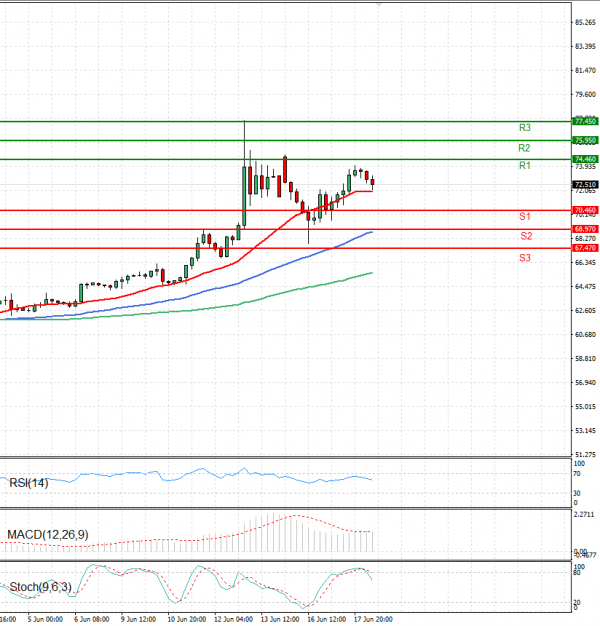Click the 5 Jun 00:00 time label
600x626 pixels.
coord(45,619)
